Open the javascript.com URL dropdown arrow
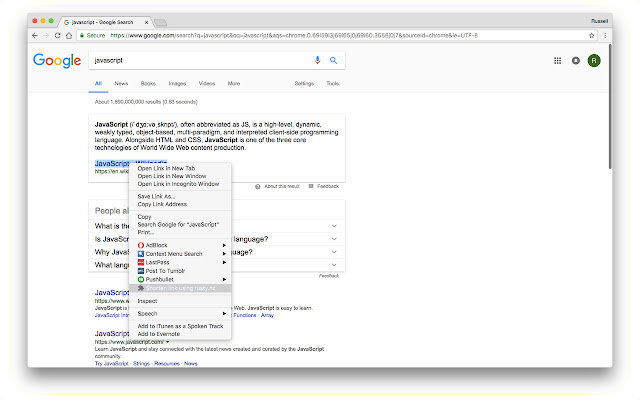Image resolution: width=640 pixels, height=400 pixels. point(168,342)
